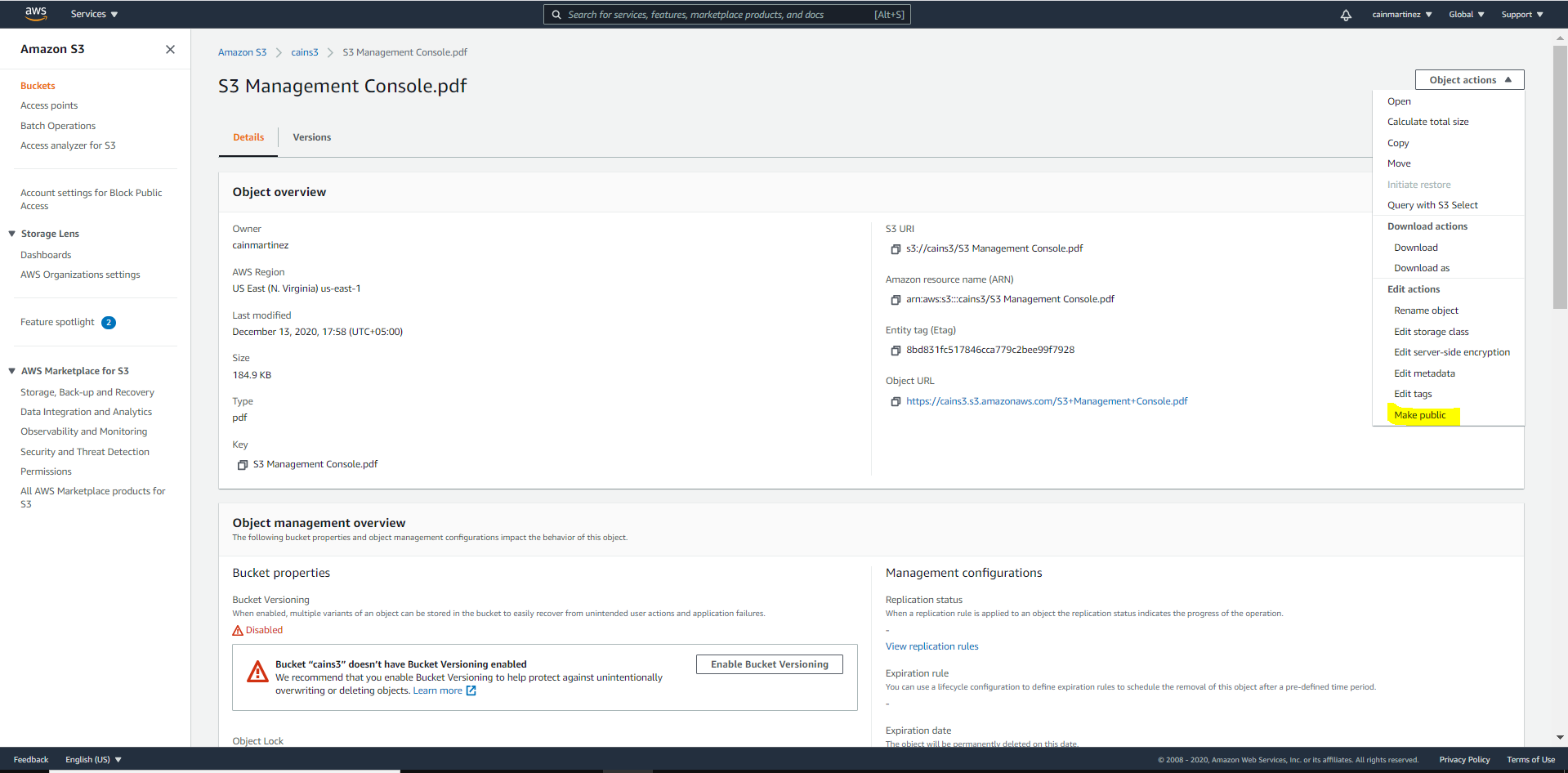Open All AWS Marketplace products for S3
This screenshot has width=1568, height=773.
point(92,498)
